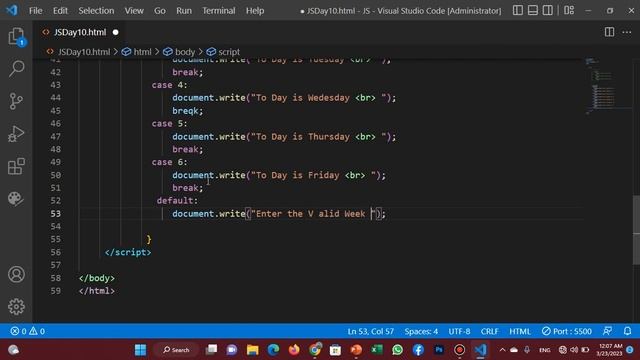Click the errors and warnings status indicator
640x360 pixels.
click(27, 331)
